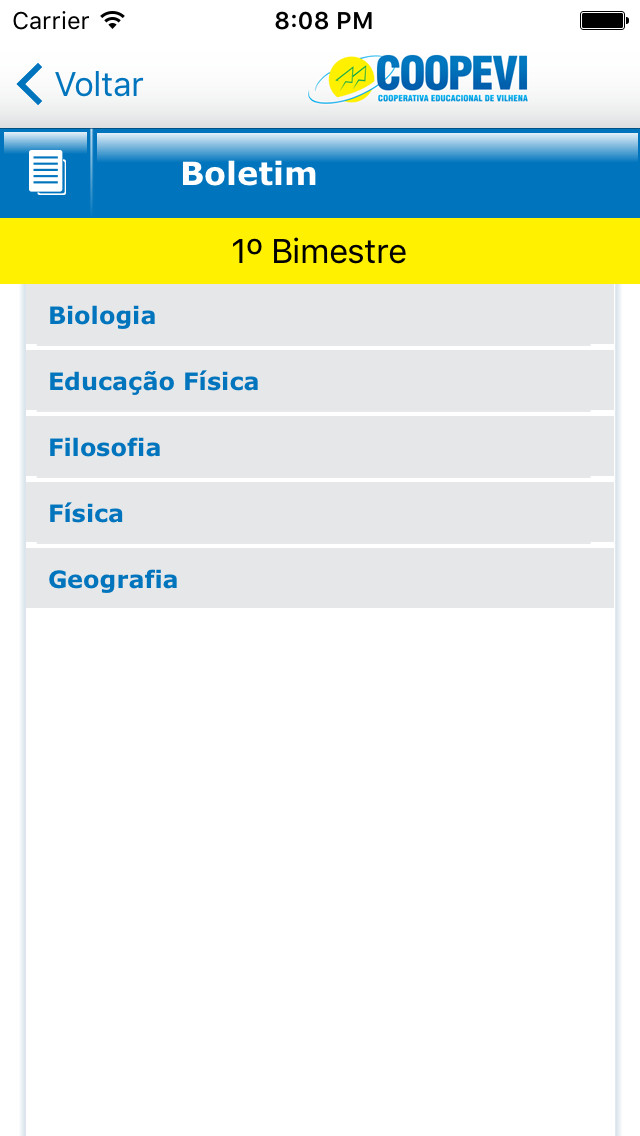Image resolution: width=640 pixels, height=1136 pixels.
Task: Tap the Carrier label in status bar
Action: [x=49, y=20]
